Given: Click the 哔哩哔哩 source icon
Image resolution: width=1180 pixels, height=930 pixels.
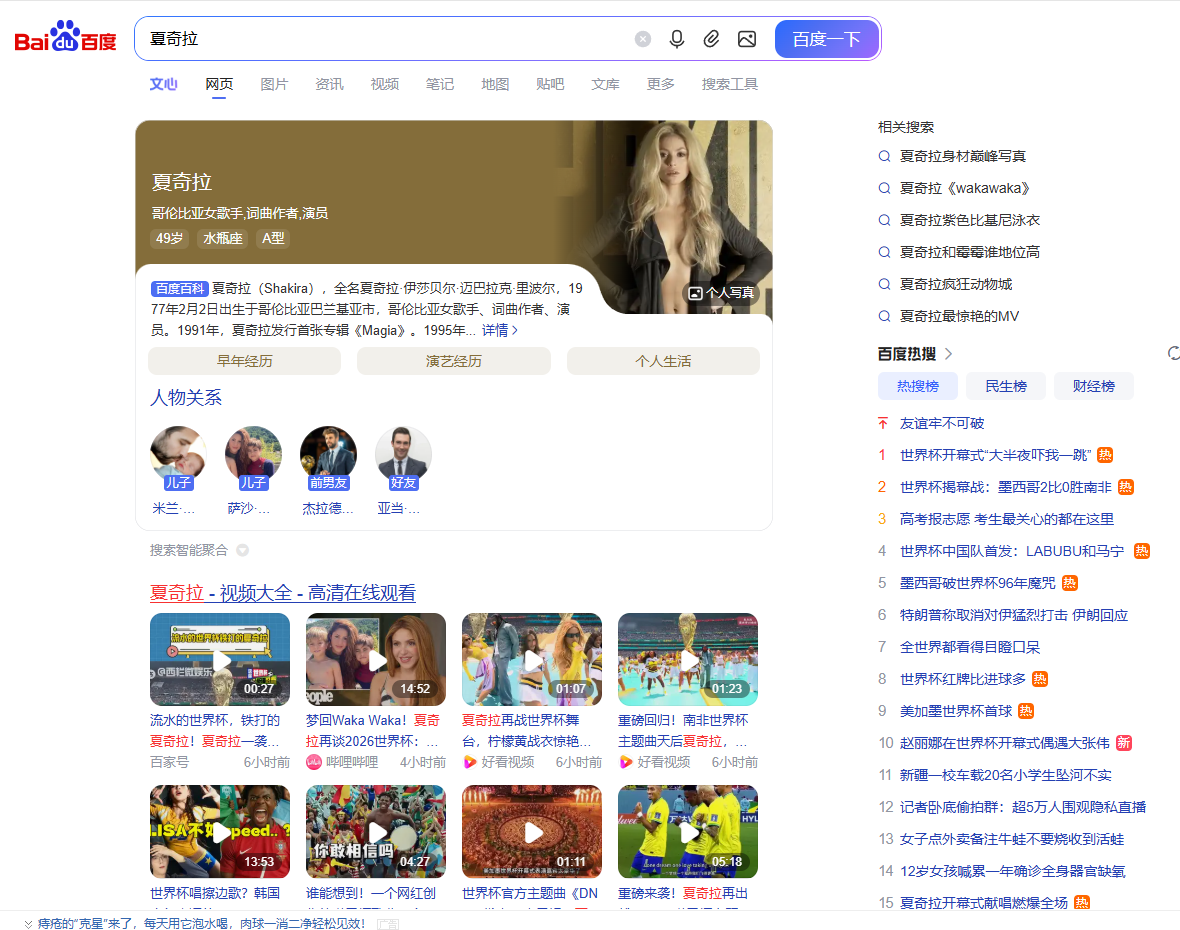Looking at the screenshot, I should click(314, 762).
